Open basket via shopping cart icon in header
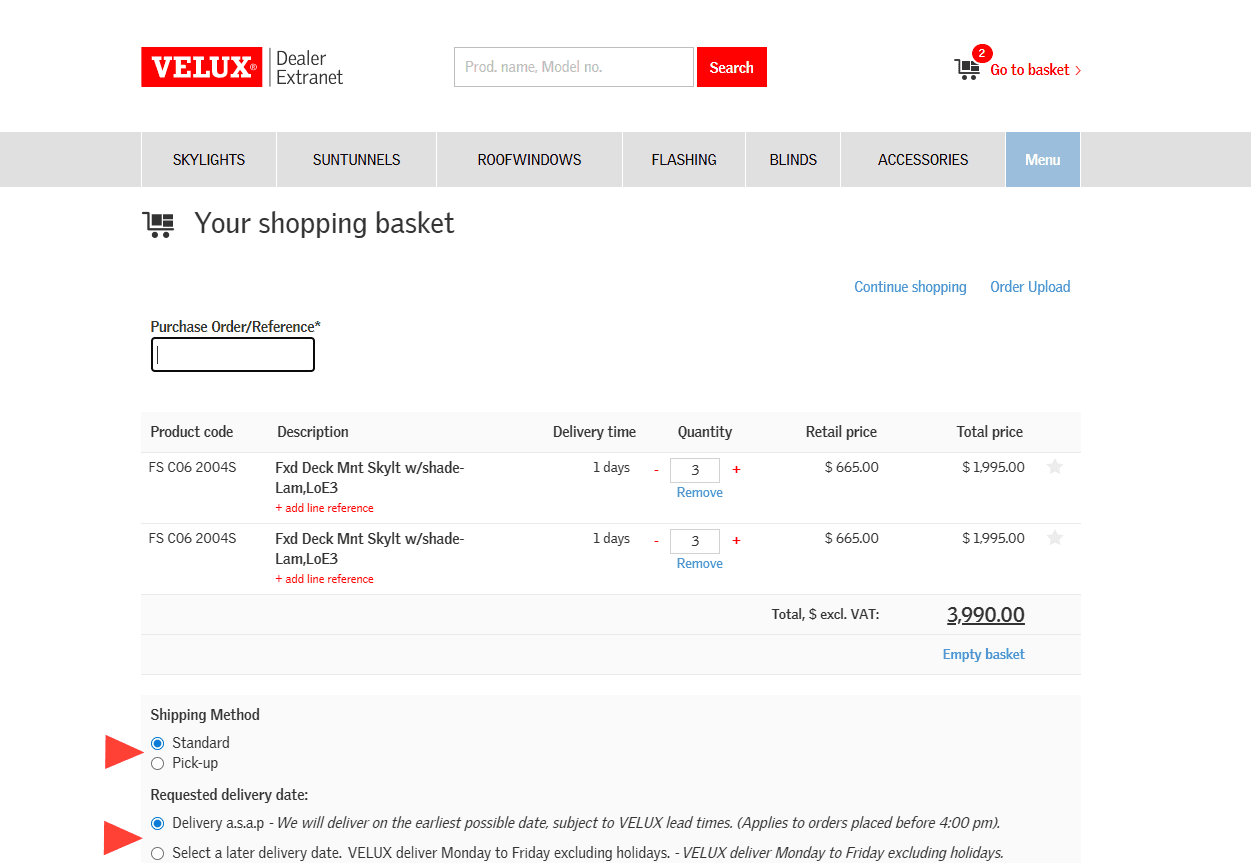Screen dimensions: 1251x863 pyautogui.click(x=967, y=69)
